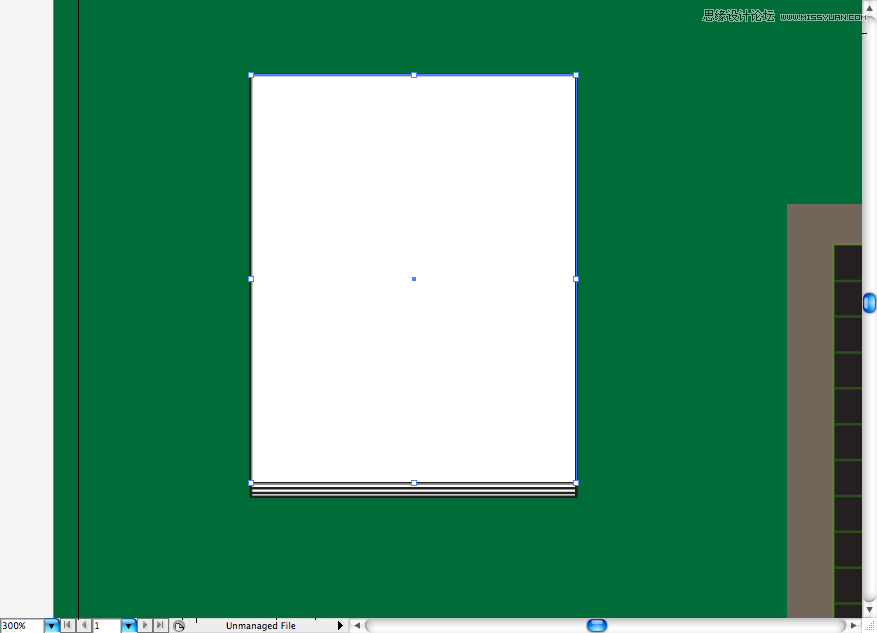The height and width of the screenshot is (633, 877).
Task: Click the striped lines below white rectangle
Action: tap(413, 492)
